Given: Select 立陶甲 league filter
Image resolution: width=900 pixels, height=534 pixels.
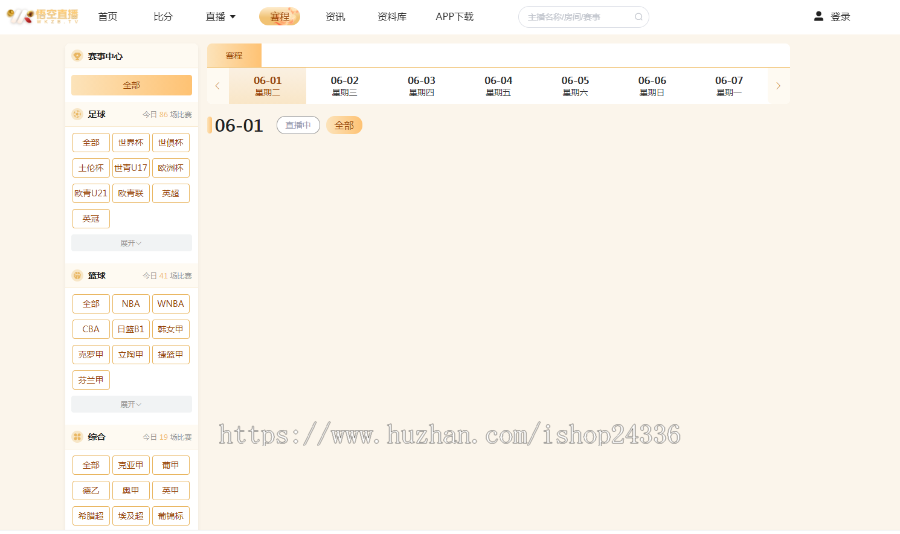Looking at the screenshot, I should pos(131,354).
